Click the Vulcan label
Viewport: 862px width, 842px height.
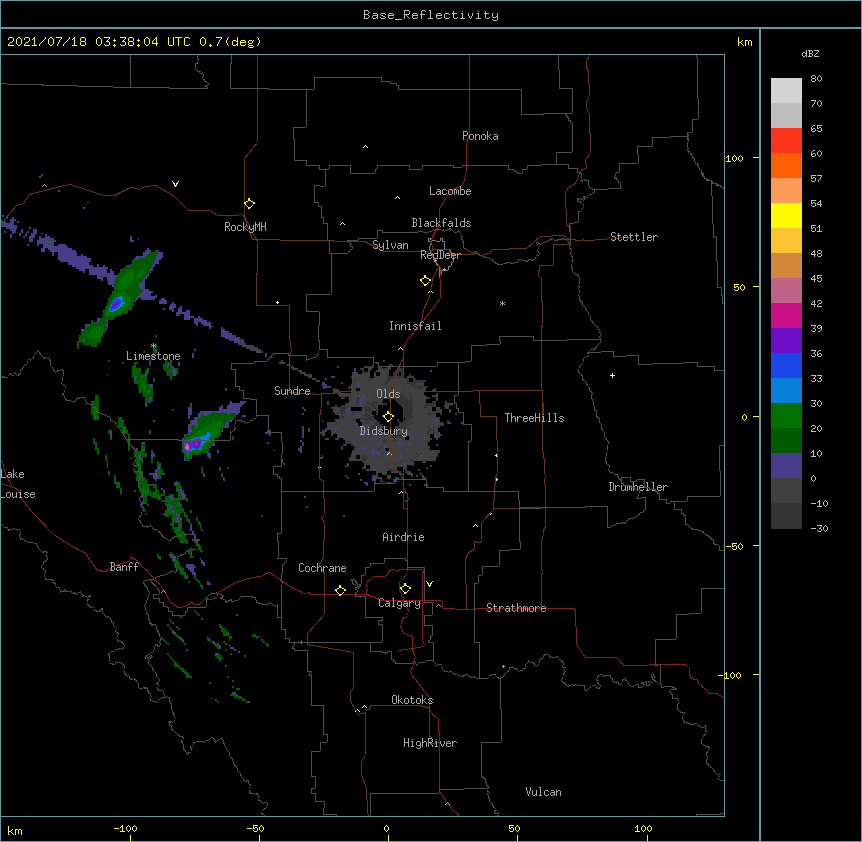point(543,792)
